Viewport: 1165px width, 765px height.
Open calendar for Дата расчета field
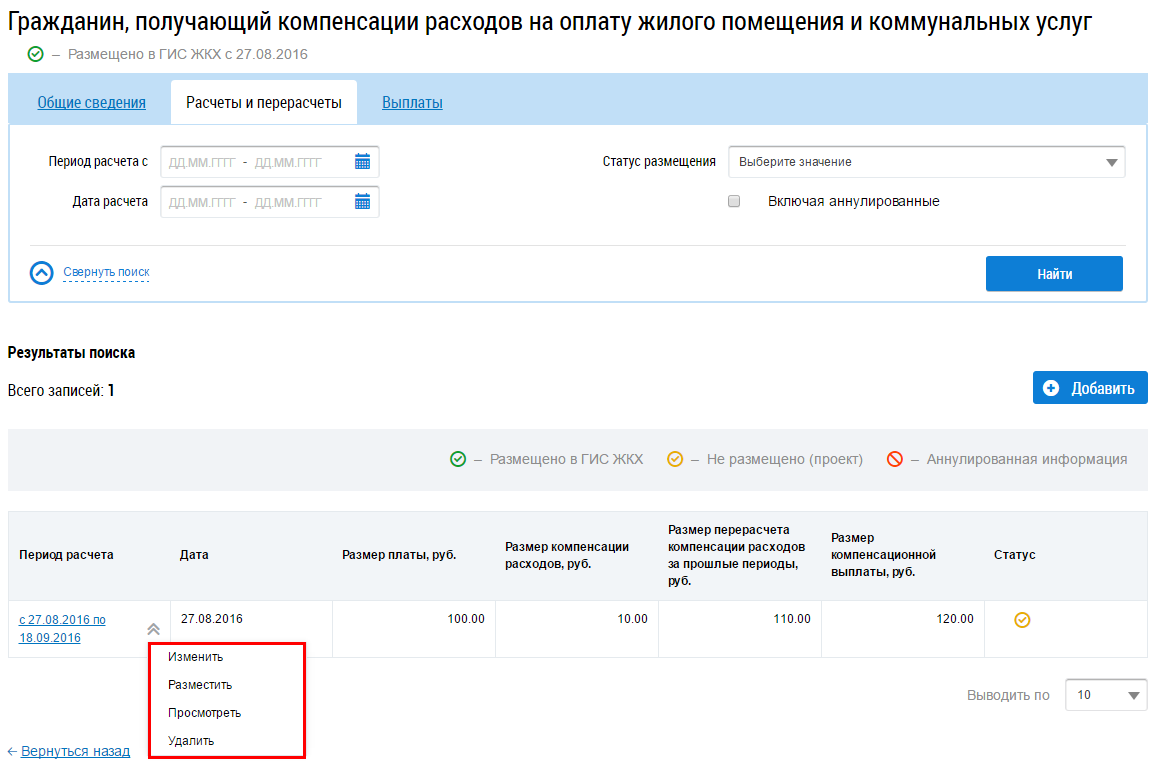pos(362,202)
